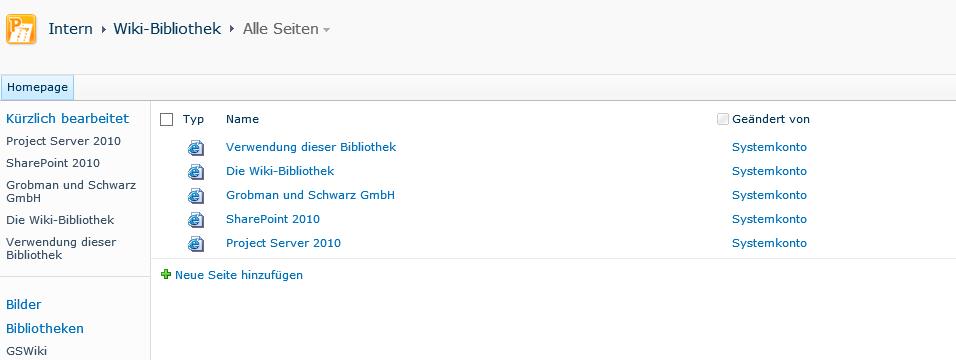The image size is (956, 360).
Task: Sort by the Name column header
Action: pos(242,119)
